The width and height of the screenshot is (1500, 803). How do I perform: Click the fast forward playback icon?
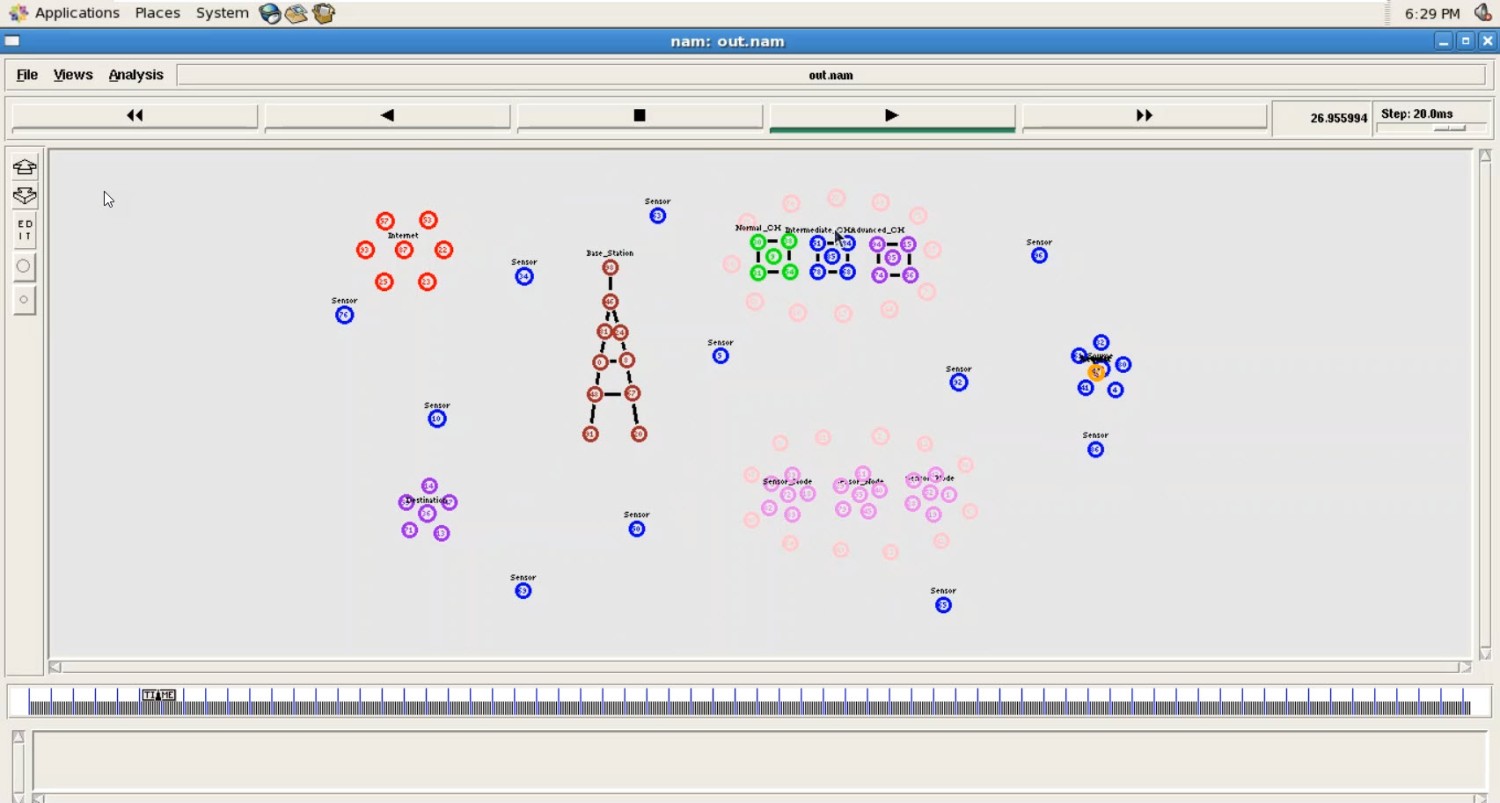click(x=1144, y=115)
